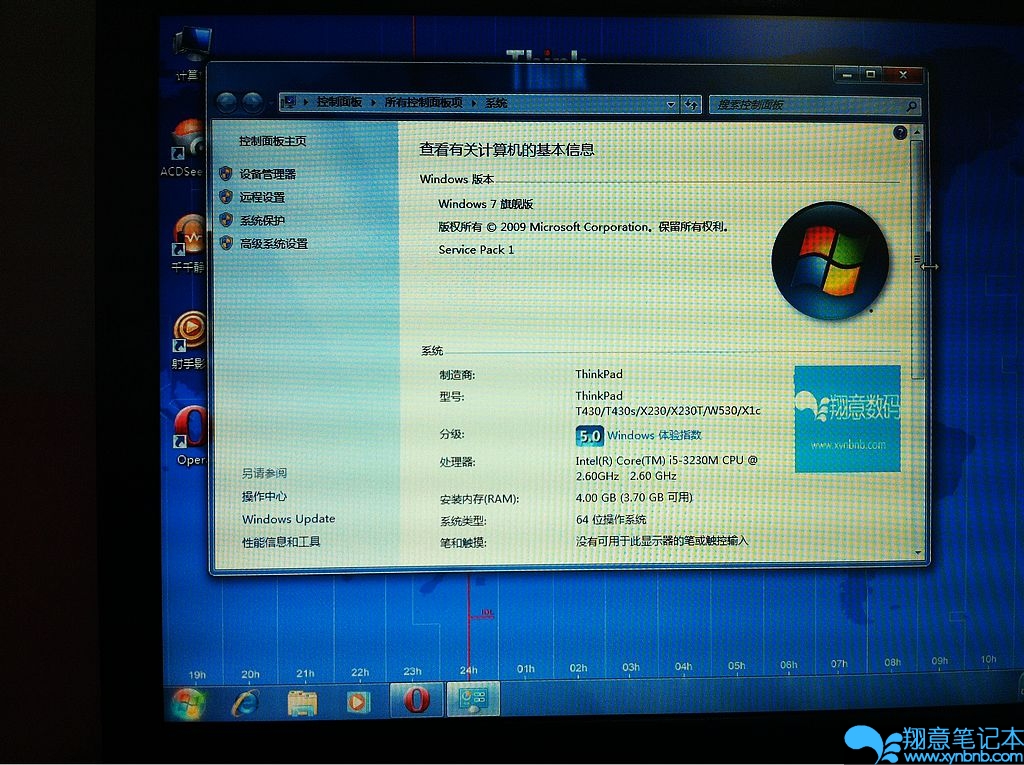This screenshot has width=1024, height=765.
Task: Click the 型号: label
Action: point(452,397)
